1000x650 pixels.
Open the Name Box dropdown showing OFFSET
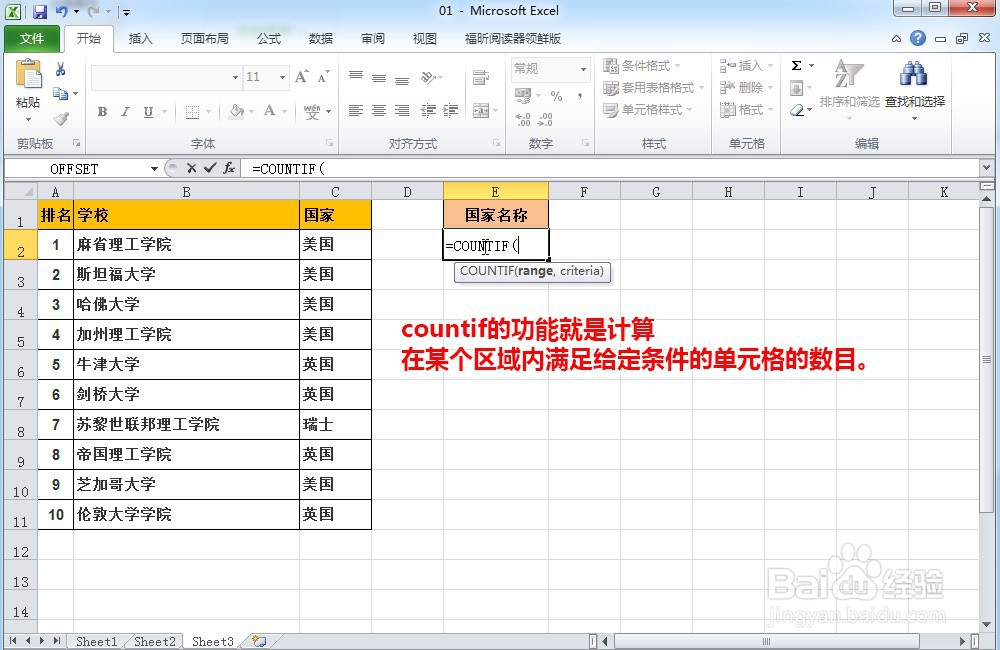[154, 169]
